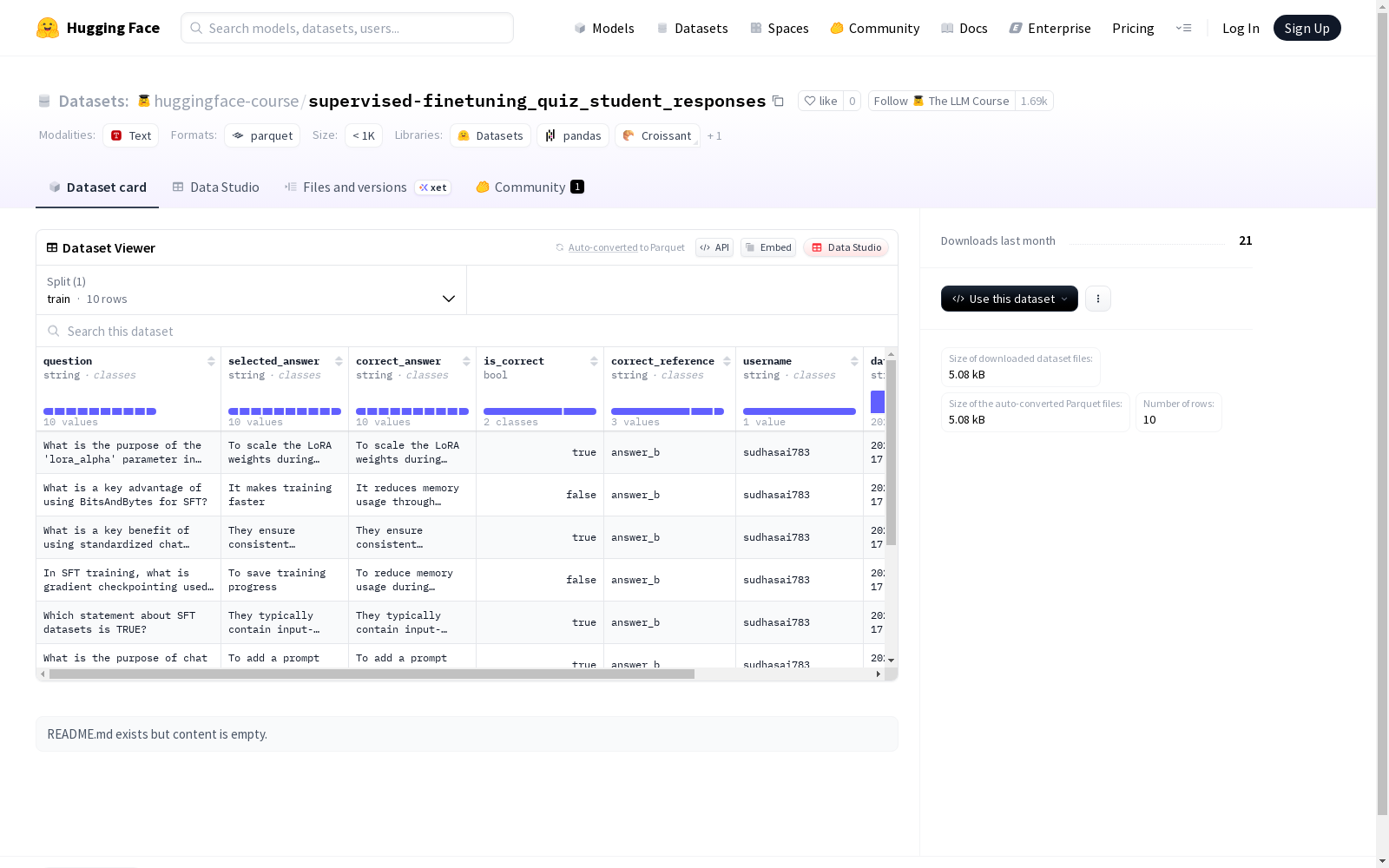1389x868 pixels.
Task: Select the Croissant library tag
Action: [657, 135]
